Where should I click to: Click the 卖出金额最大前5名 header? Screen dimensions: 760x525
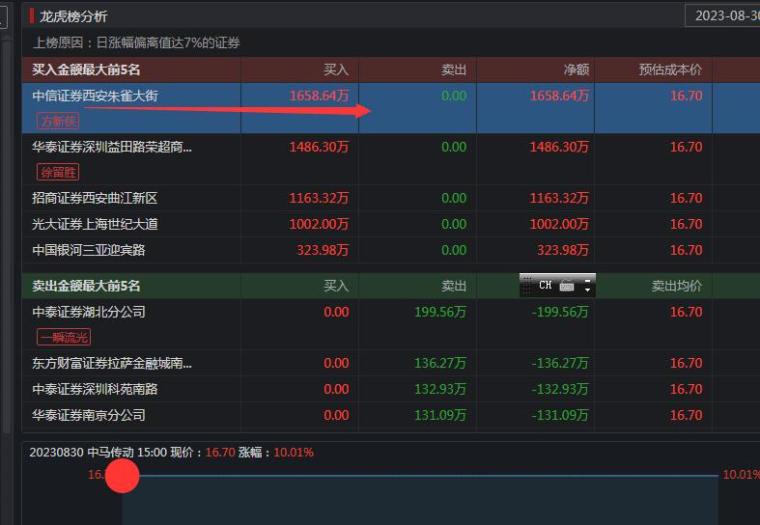pyautogui.click(x=86, y=286)
